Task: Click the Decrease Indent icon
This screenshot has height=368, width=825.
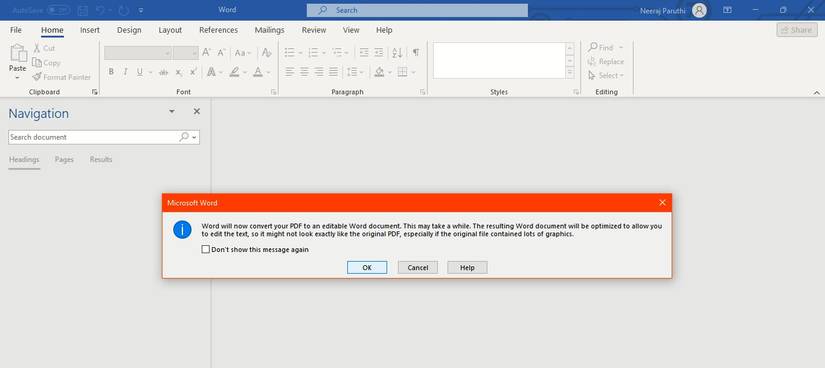Action: point(364,53)
